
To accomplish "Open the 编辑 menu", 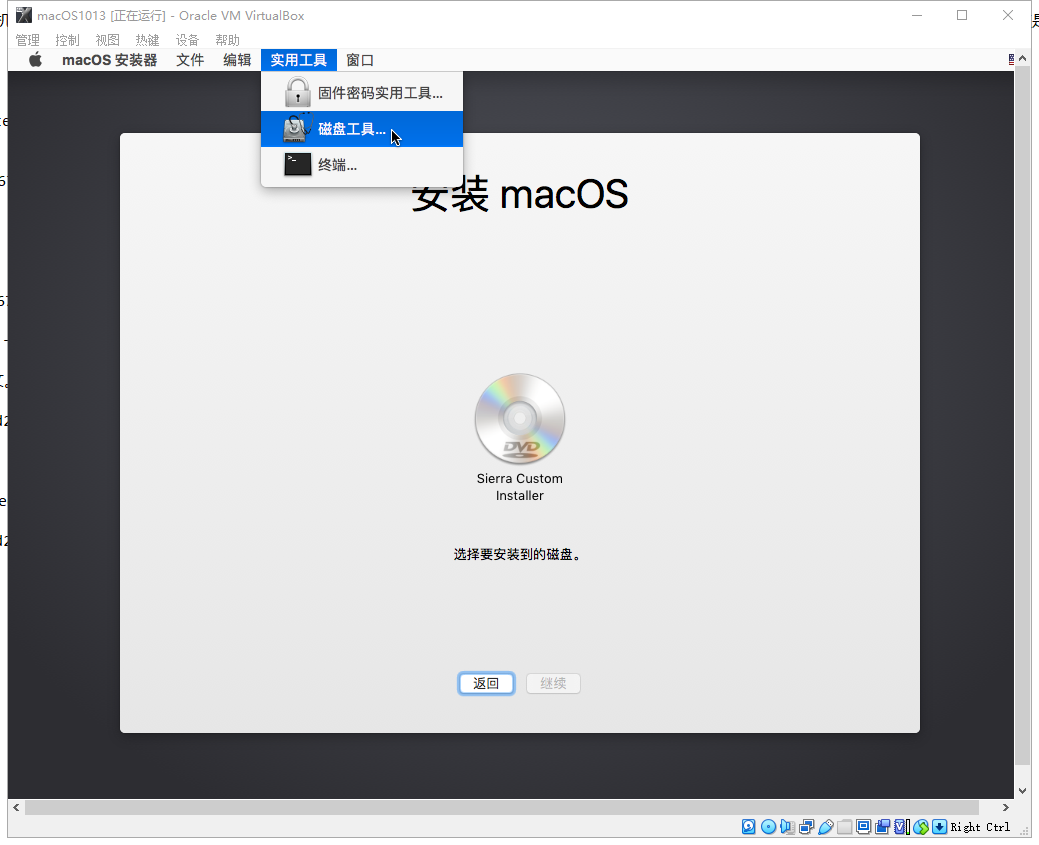I will tap(237, 60).
